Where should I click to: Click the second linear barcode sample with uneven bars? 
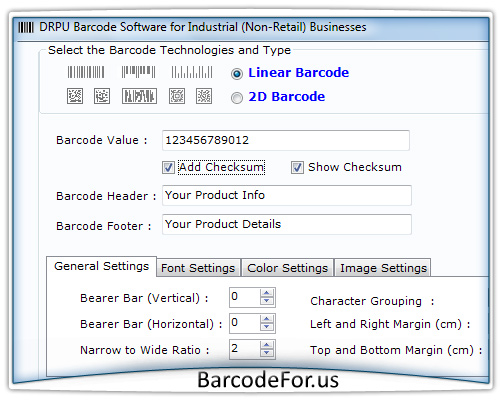tap(138, 72)
